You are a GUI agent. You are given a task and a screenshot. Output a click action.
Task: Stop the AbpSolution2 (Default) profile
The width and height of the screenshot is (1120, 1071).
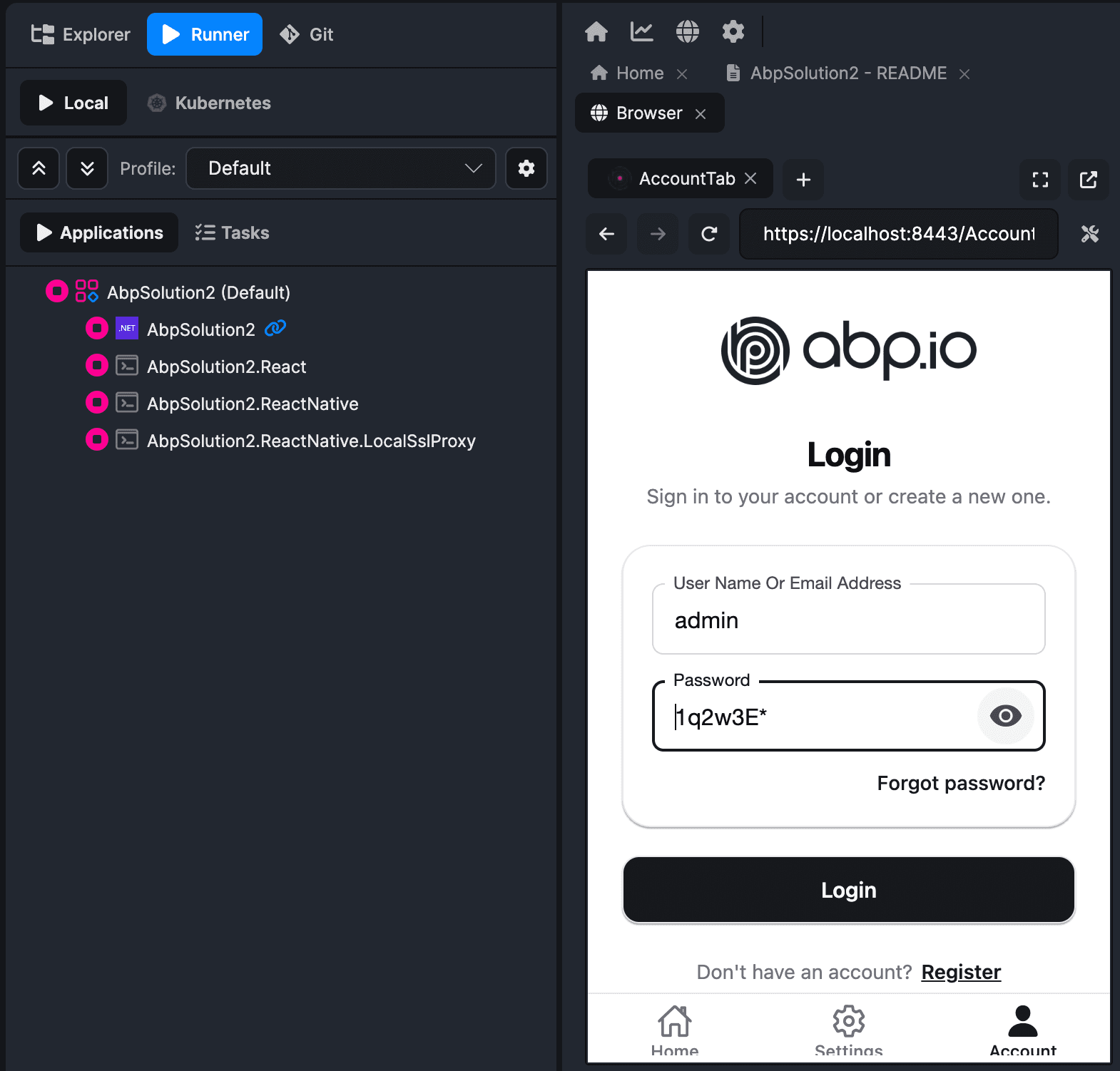[57, 291]
